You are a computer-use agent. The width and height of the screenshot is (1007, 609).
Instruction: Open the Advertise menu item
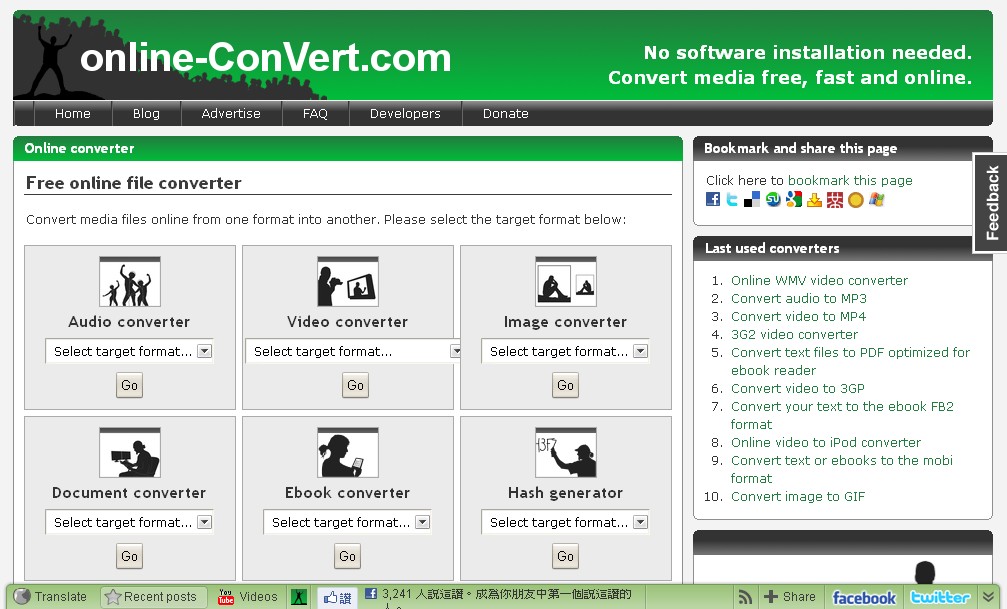point(231,114)
